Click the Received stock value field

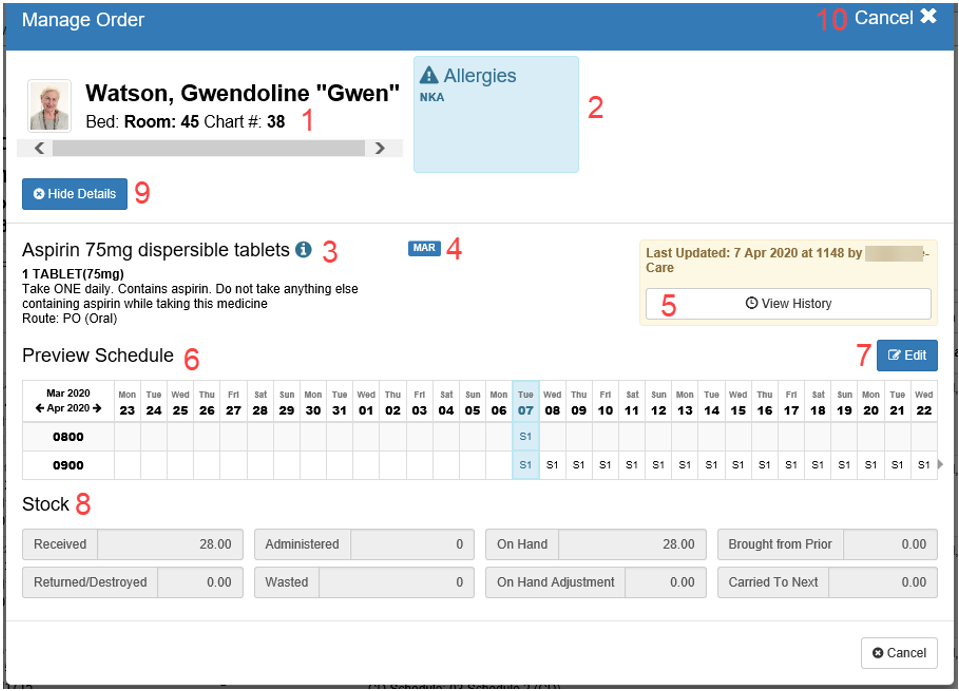pyautogui.click(x=170, y=544)
